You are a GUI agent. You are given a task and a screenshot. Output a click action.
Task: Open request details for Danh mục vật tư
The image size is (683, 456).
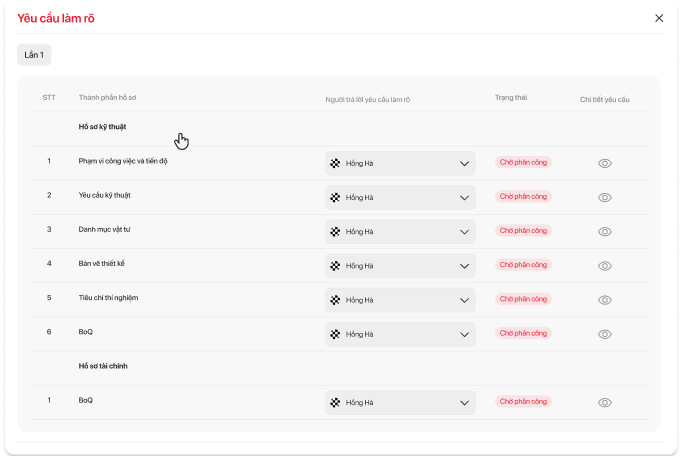(604, 231)
